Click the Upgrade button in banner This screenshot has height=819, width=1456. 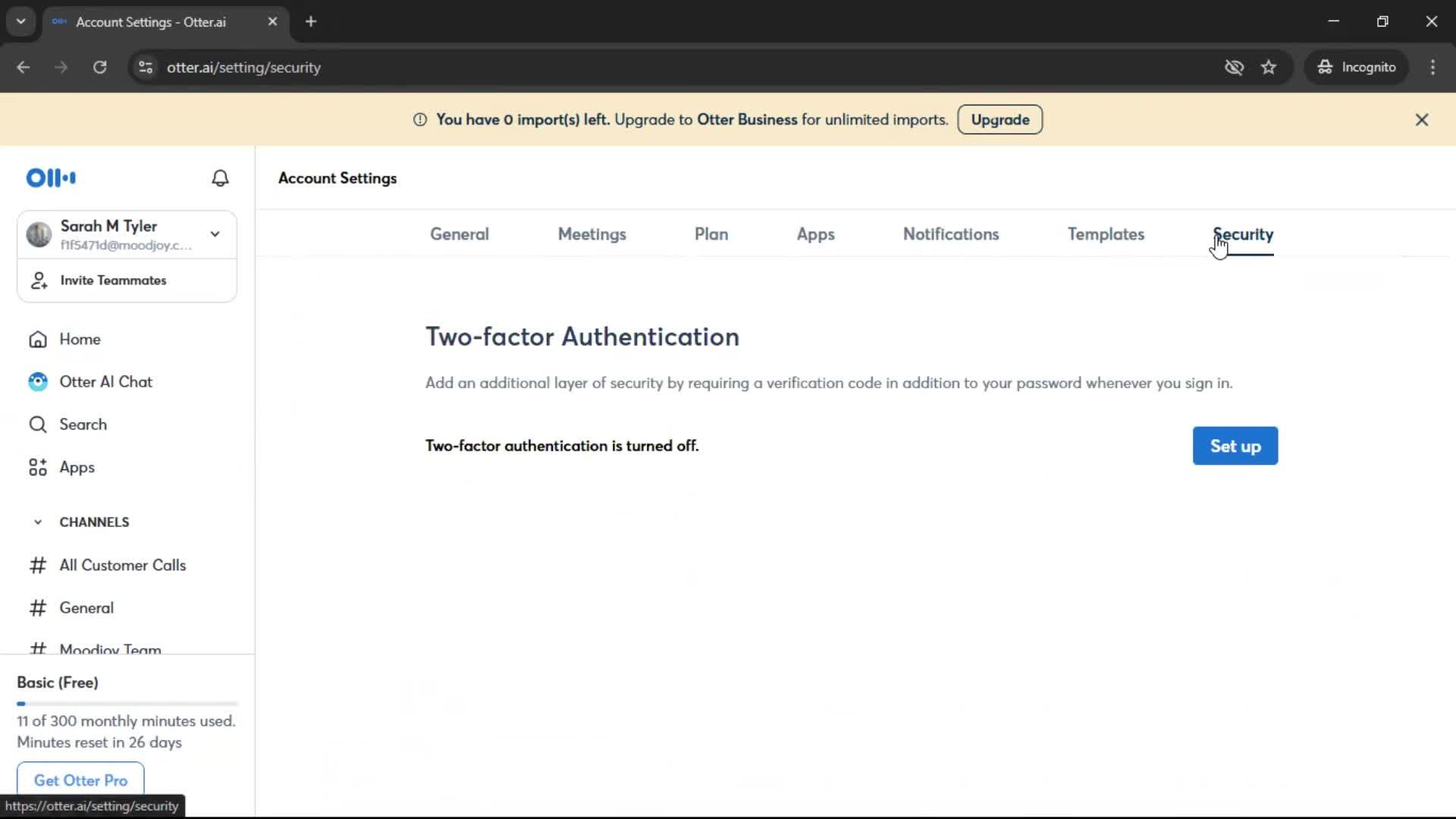tap(1000, 120)
